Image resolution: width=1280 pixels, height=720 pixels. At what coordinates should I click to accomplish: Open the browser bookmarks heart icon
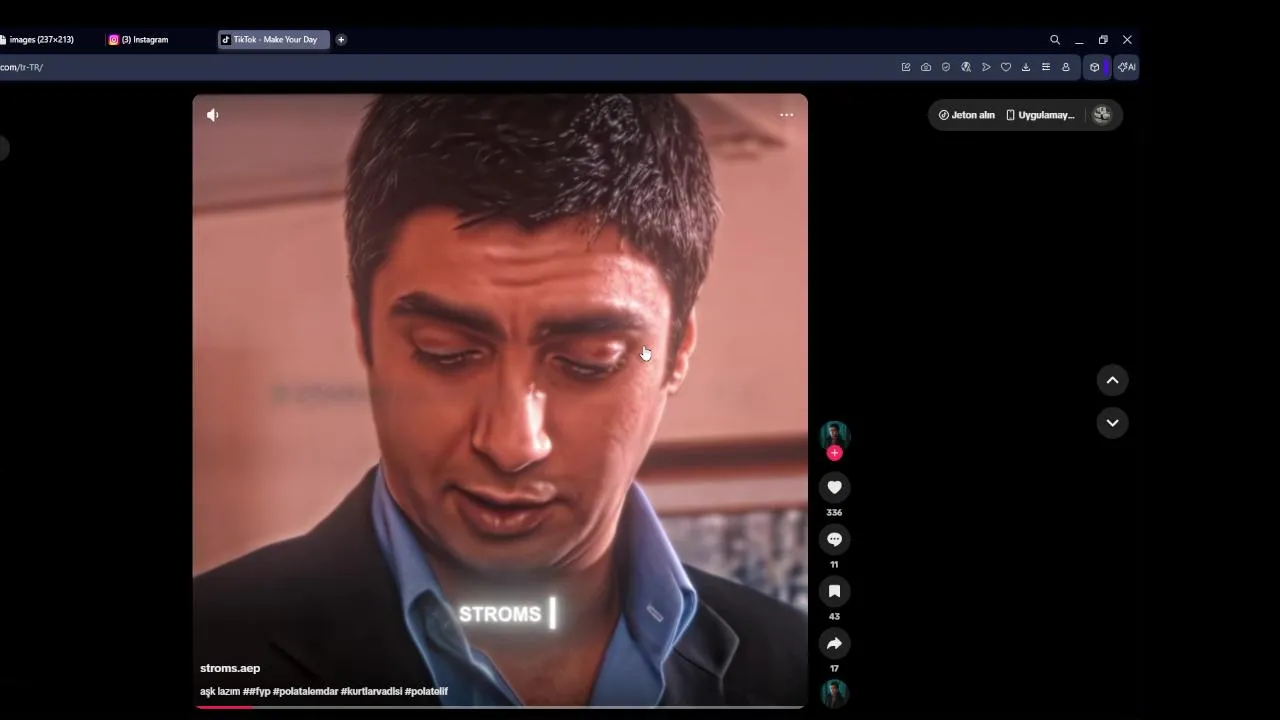(1006, 67)
